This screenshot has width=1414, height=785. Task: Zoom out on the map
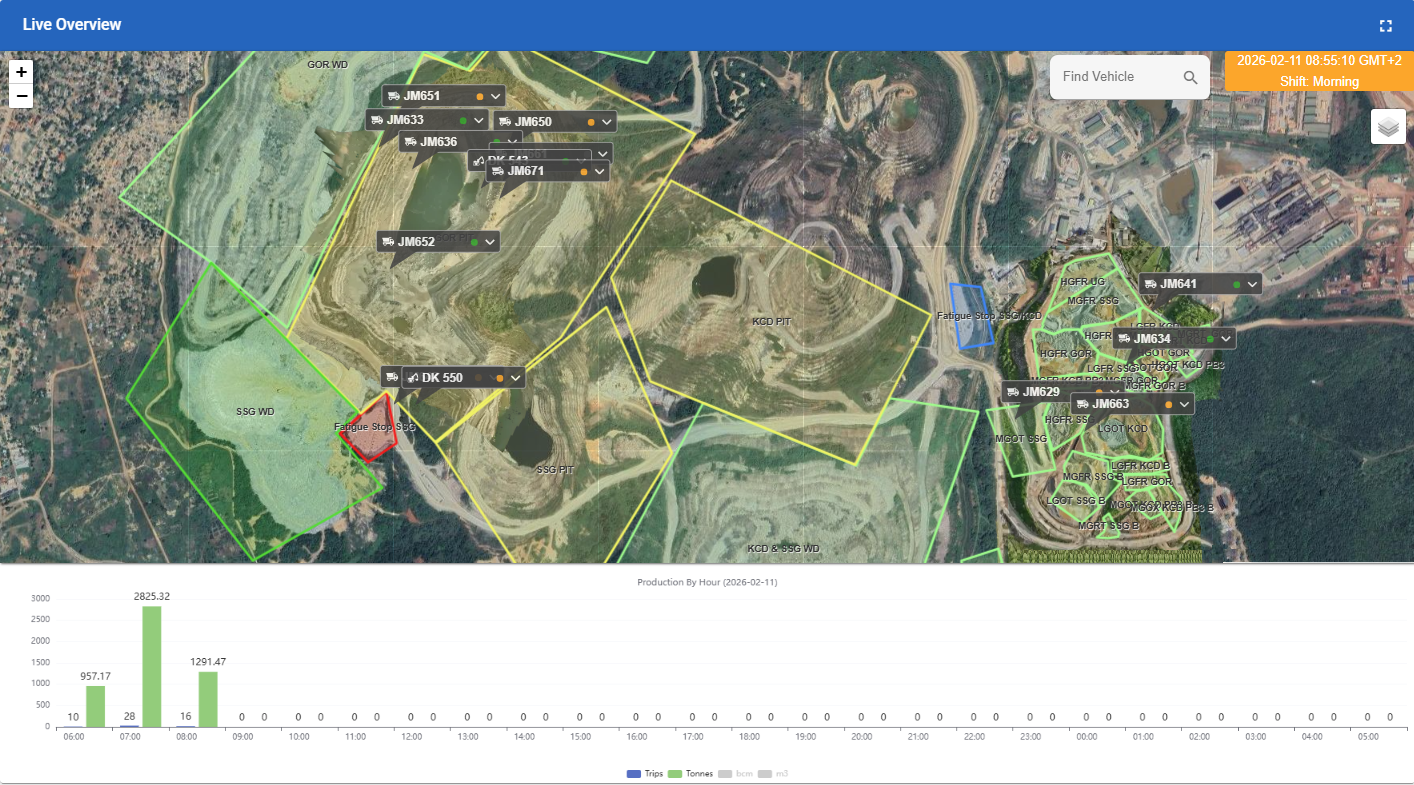click(21, 96)
